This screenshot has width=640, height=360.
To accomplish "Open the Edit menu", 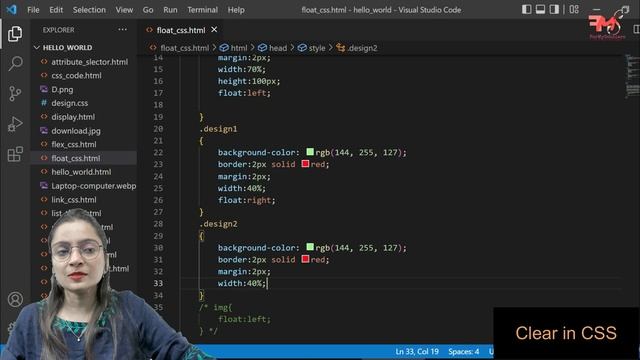I will tap(56, 10).
